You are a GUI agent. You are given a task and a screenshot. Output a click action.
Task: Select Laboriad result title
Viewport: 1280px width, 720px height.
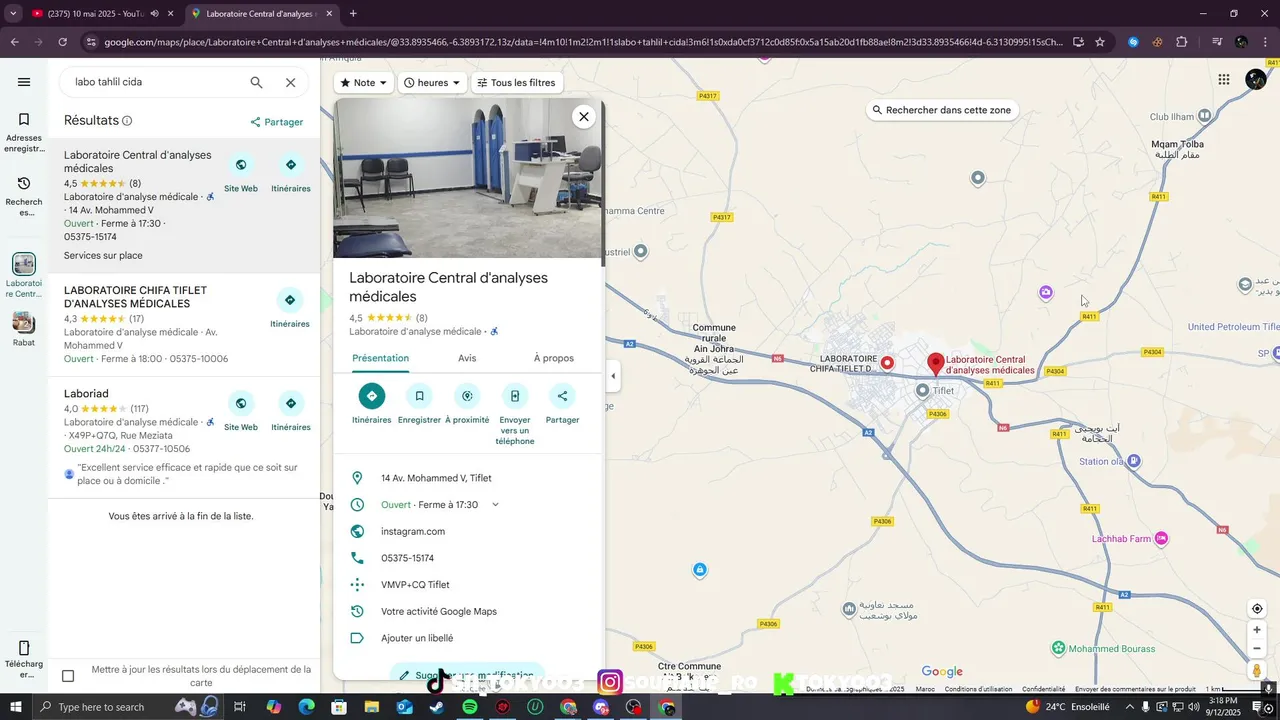point(86,394)
